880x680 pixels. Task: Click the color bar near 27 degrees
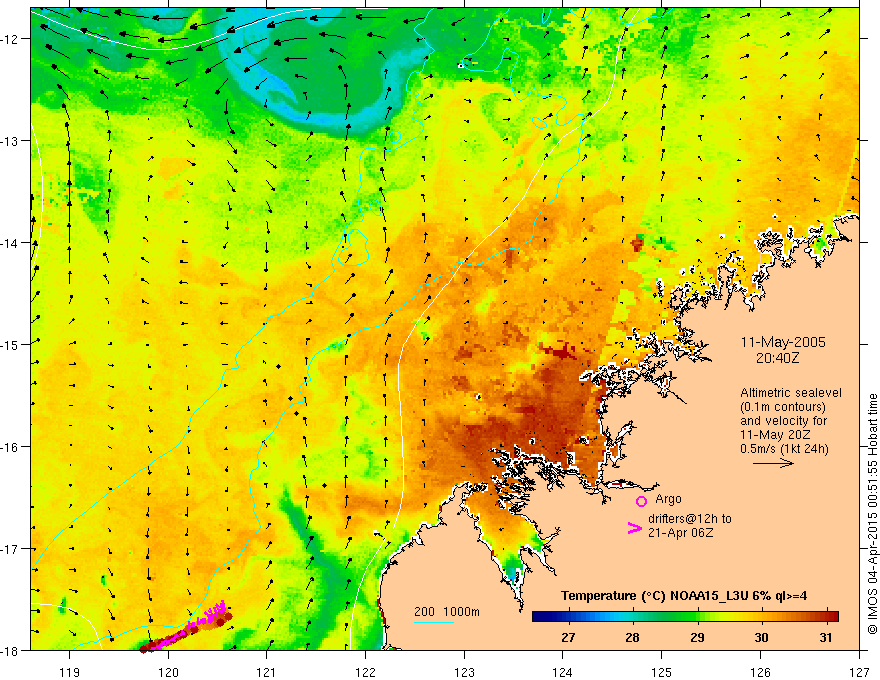569,617
